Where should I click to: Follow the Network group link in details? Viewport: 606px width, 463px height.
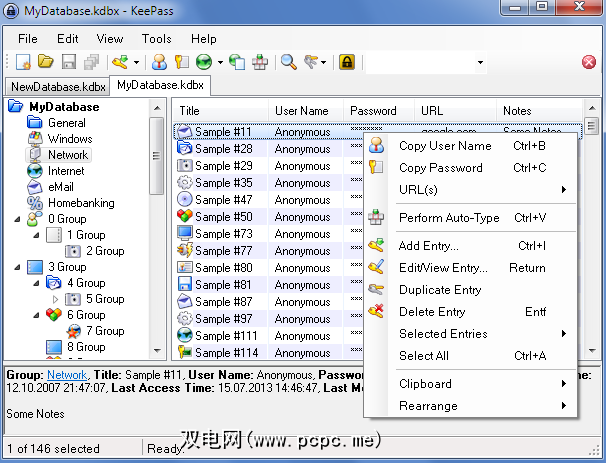(x=67, y=375)
